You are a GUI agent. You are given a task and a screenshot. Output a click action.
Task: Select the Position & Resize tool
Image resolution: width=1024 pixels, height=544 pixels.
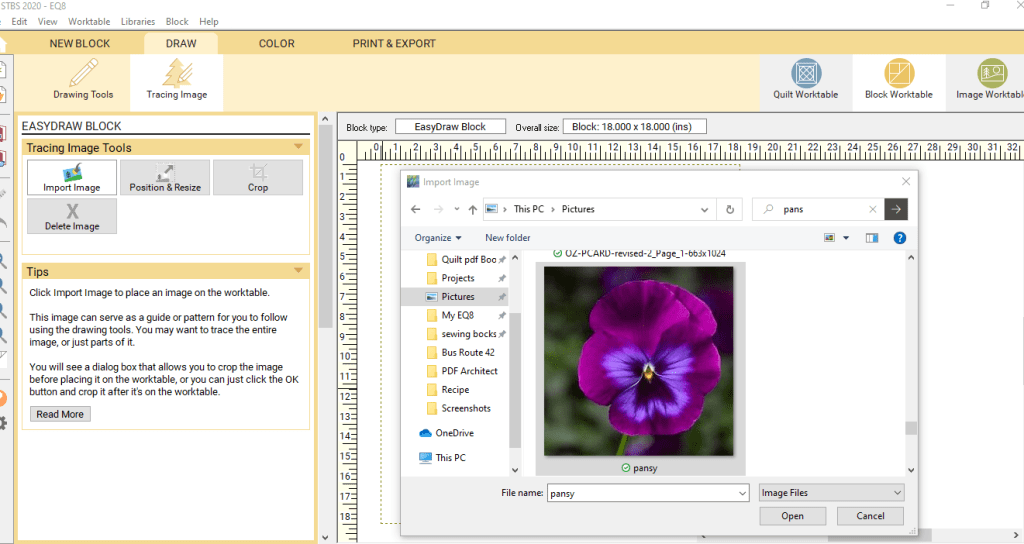click(x=165, y=177)
